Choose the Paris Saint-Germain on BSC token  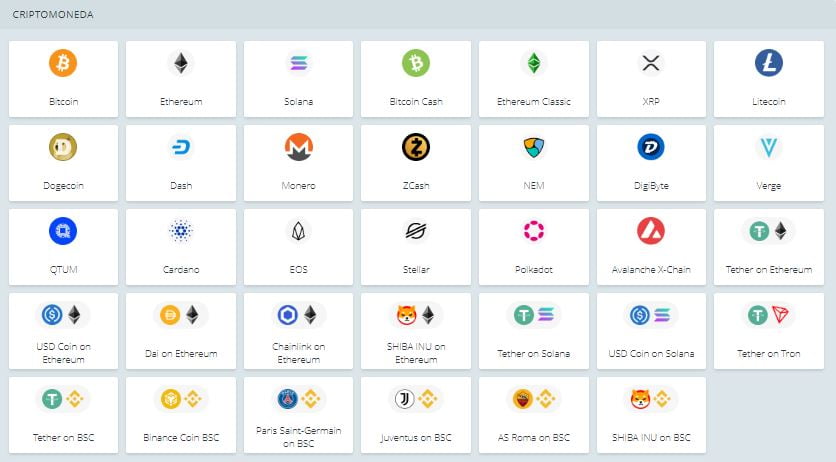pos(298,414)
